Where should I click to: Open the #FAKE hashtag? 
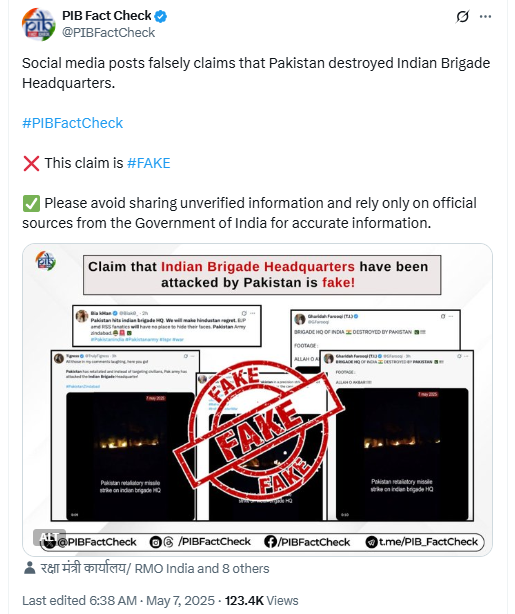click(148, 163)
